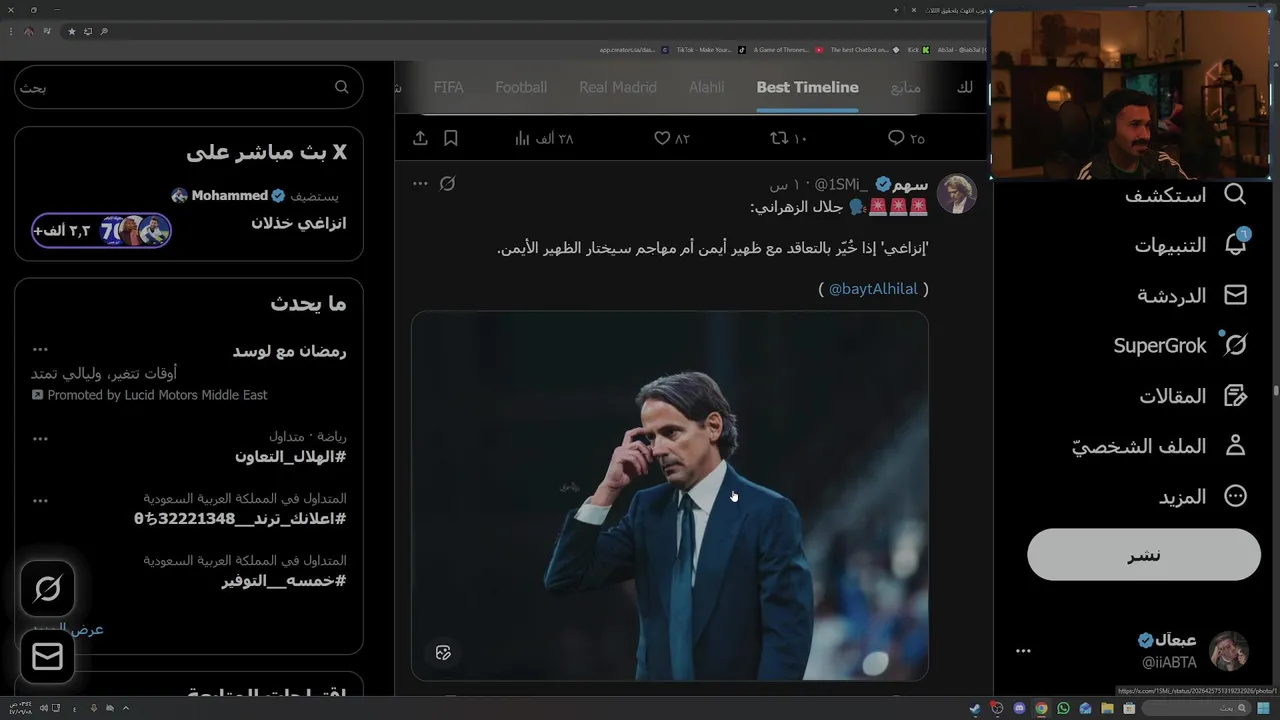Open trending hashtag #الهلال_التعاون
This screenshot has height=720, width=1280.
tap(291, 457)
